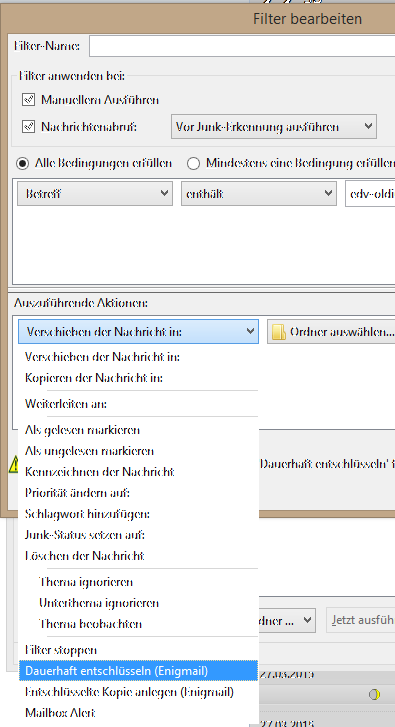Image resolution: width=395 pixels, height=727 pixels.
Task: Choose Kennzeichnen der Nachricht
Action: coord(139,472)
